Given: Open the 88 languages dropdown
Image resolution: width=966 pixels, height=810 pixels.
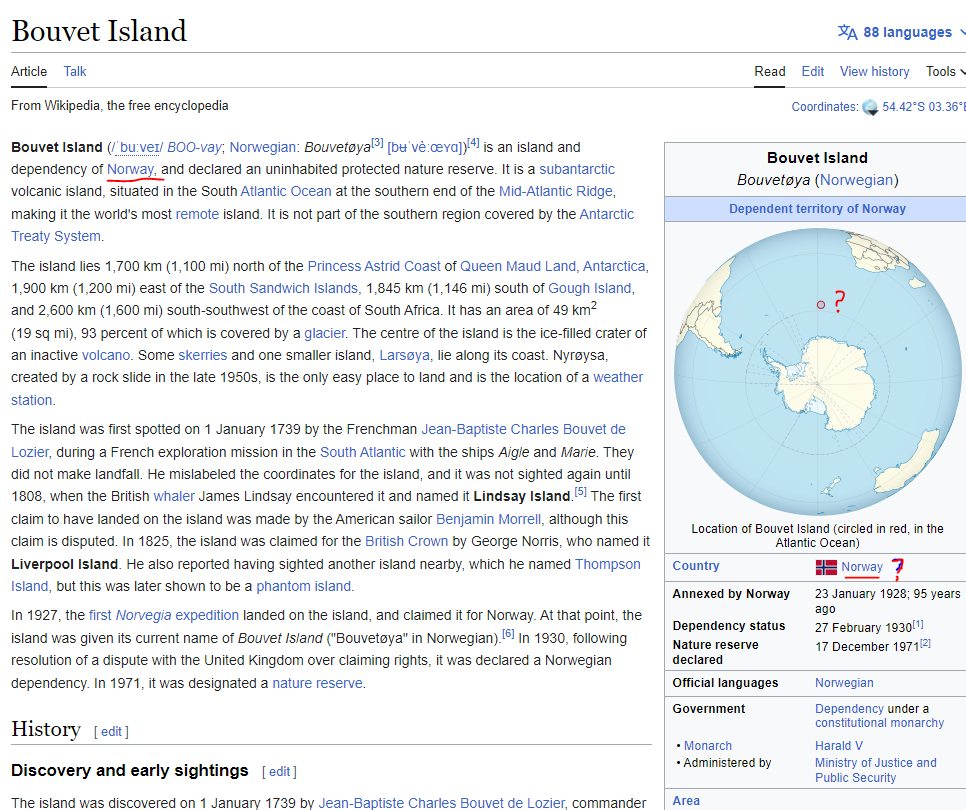Looking at the screenshot, I should (x=908, y=32).
